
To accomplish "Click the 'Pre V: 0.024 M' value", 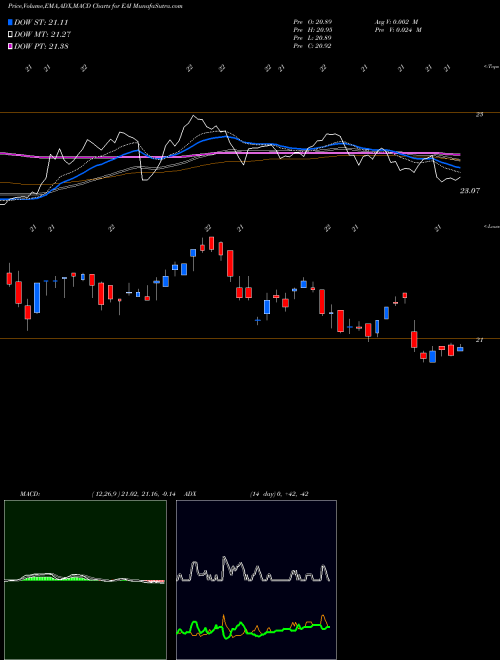I will coord(397,30).
